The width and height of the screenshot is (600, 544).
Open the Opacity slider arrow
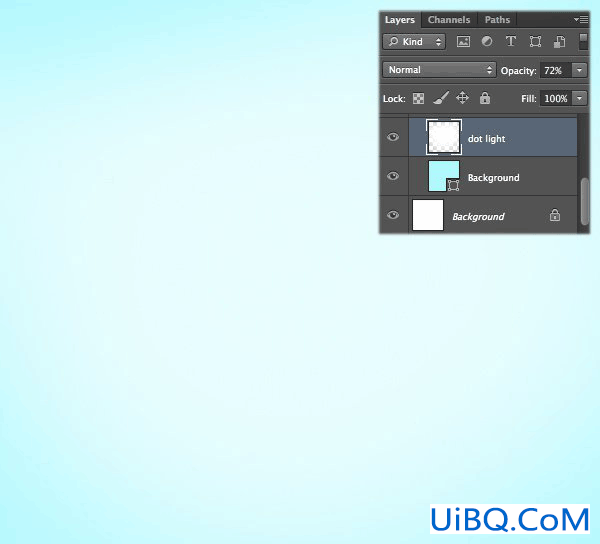579,70
